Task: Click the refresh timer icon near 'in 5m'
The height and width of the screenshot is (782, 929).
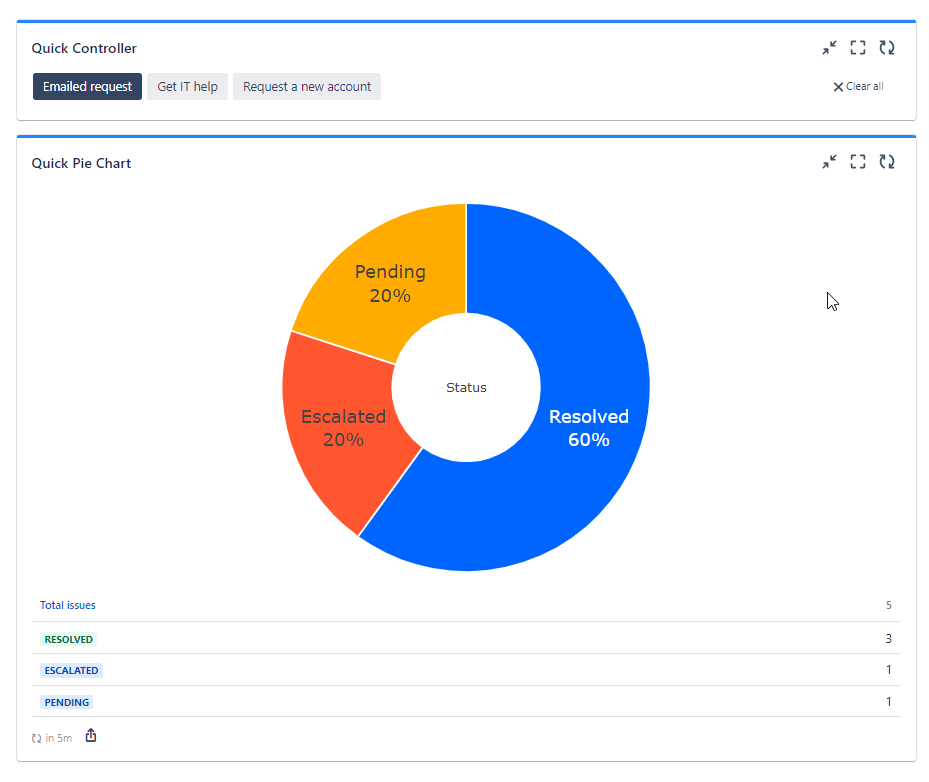Action: (x=36, y=737)
